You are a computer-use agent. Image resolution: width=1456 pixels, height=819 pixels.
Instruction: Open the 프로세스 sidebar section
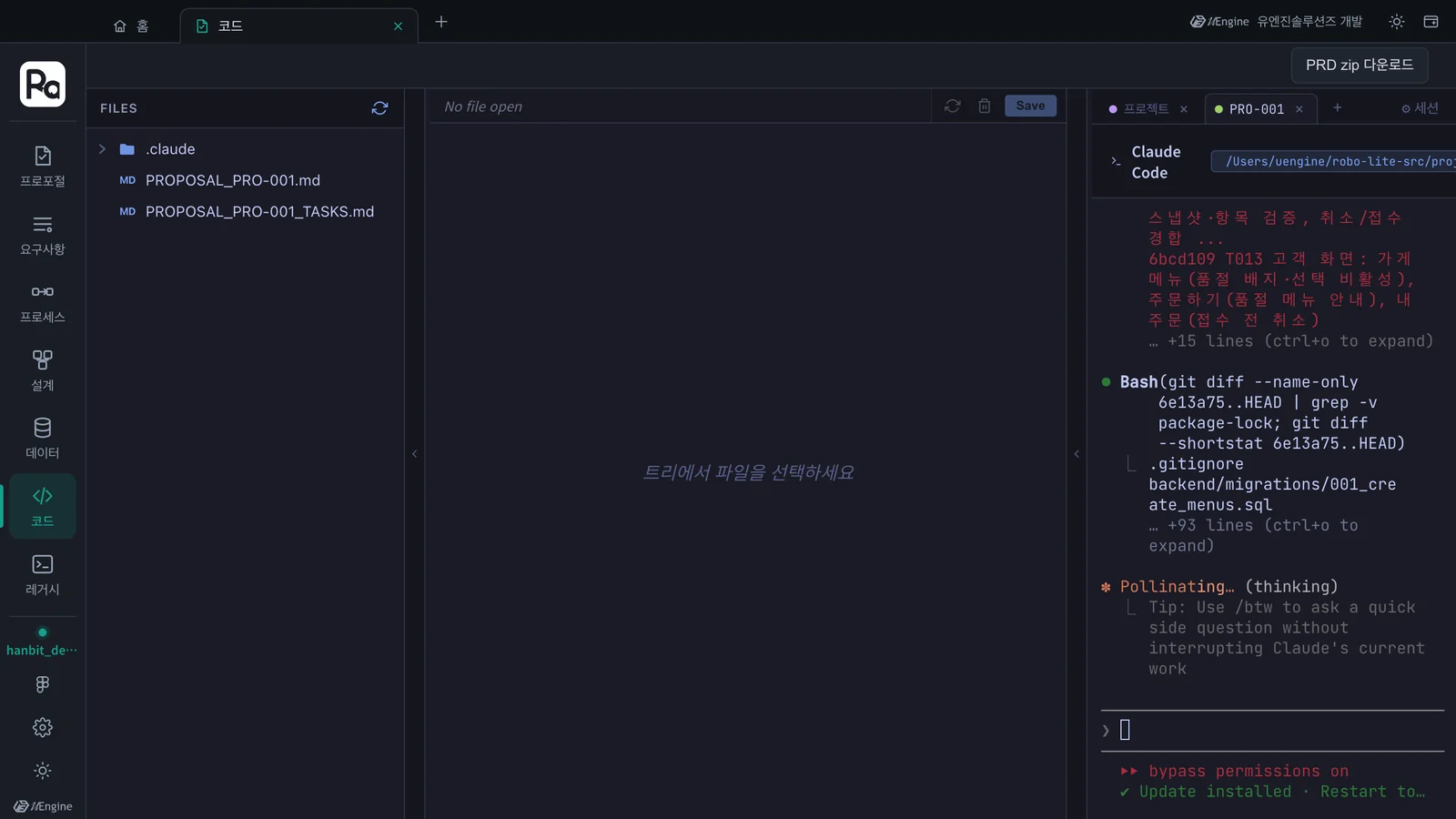click(43, 303)
